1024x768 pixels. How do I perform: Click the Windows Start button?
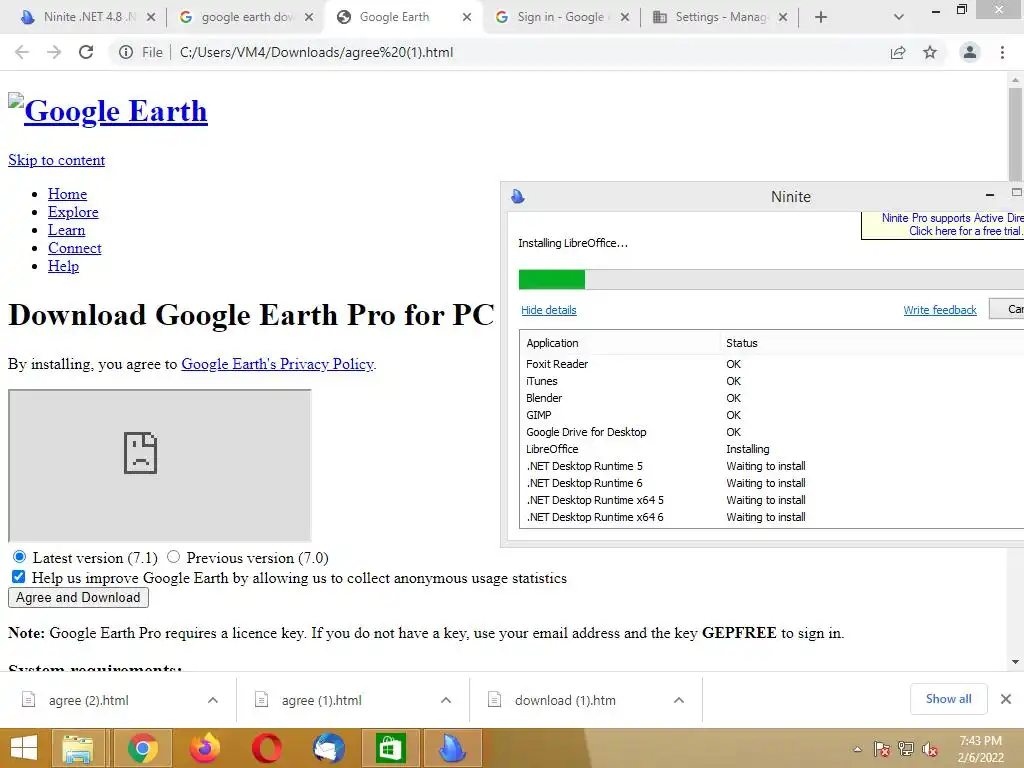pos(24,748)
